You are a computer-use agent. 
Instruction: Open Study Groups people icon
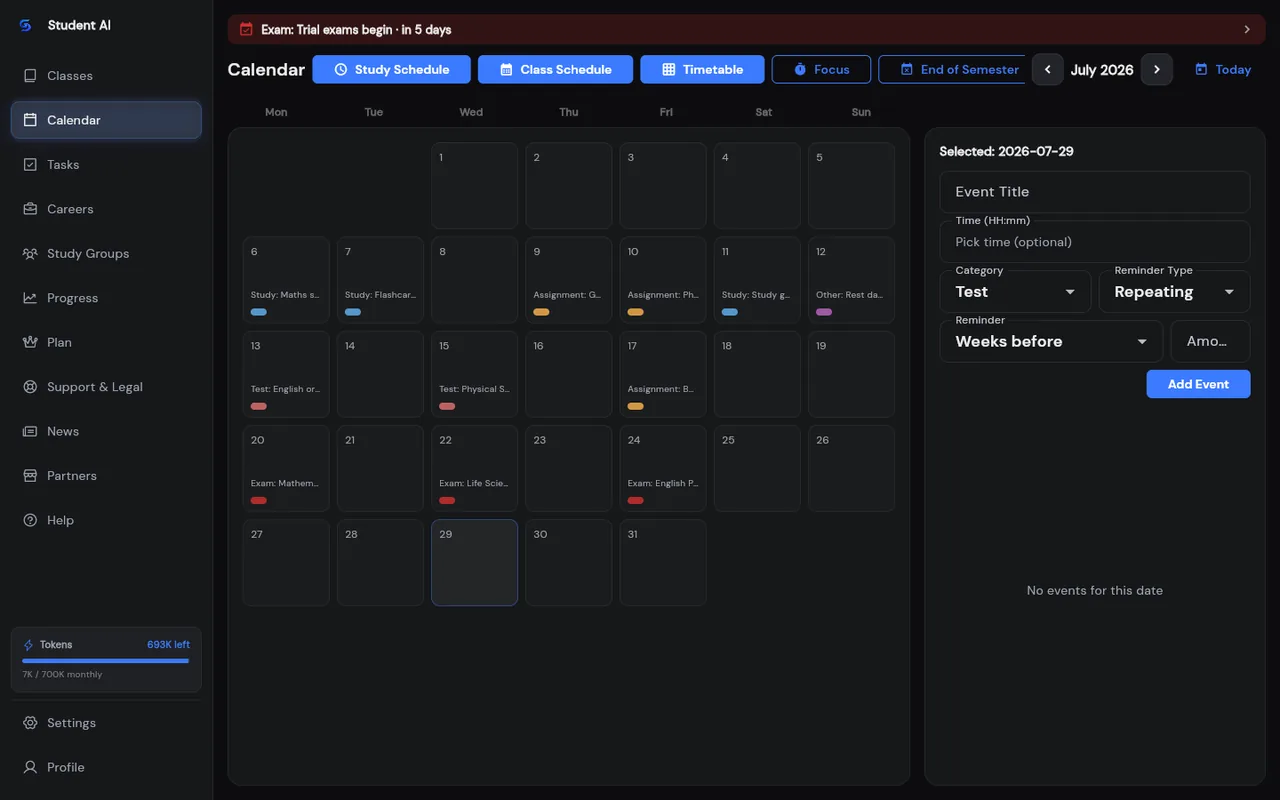(x=30, y=254)
